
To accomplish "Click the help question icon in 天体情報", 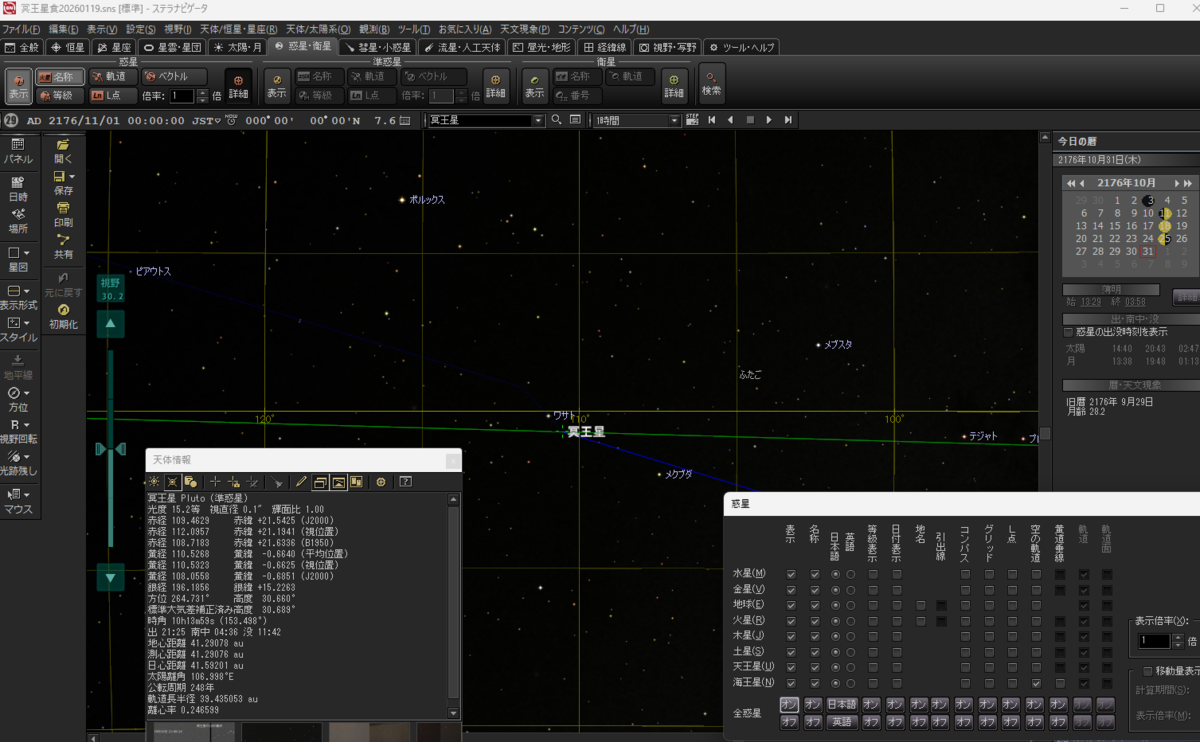I will (406, 482).
